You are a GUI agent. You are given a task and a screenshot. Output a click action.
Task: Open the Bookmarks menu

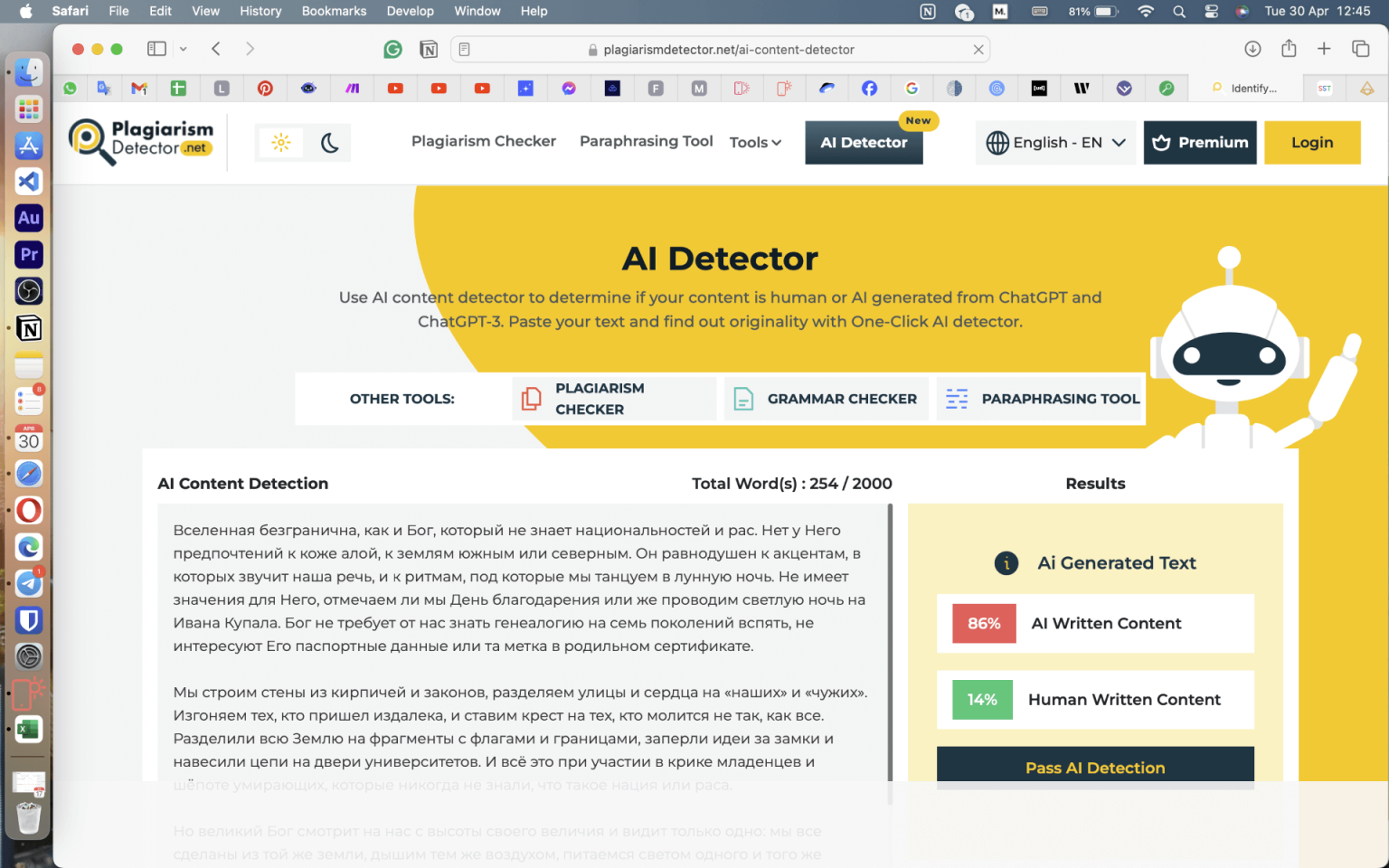click(x=334, y=11)
